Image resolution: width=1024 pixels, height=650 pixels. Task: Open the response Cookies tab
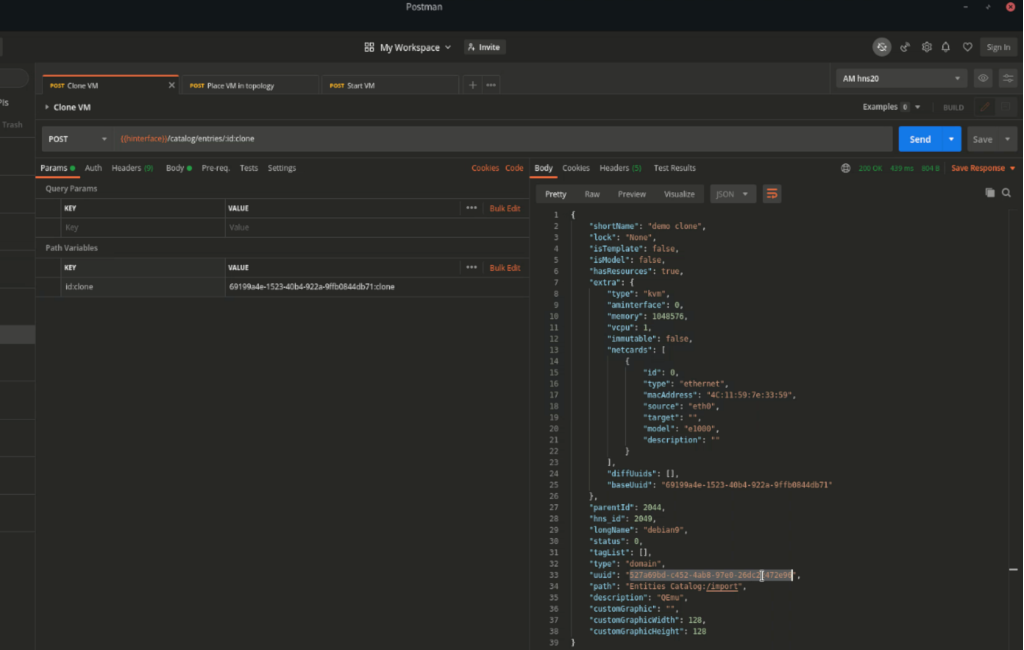(x=576, y=168)
